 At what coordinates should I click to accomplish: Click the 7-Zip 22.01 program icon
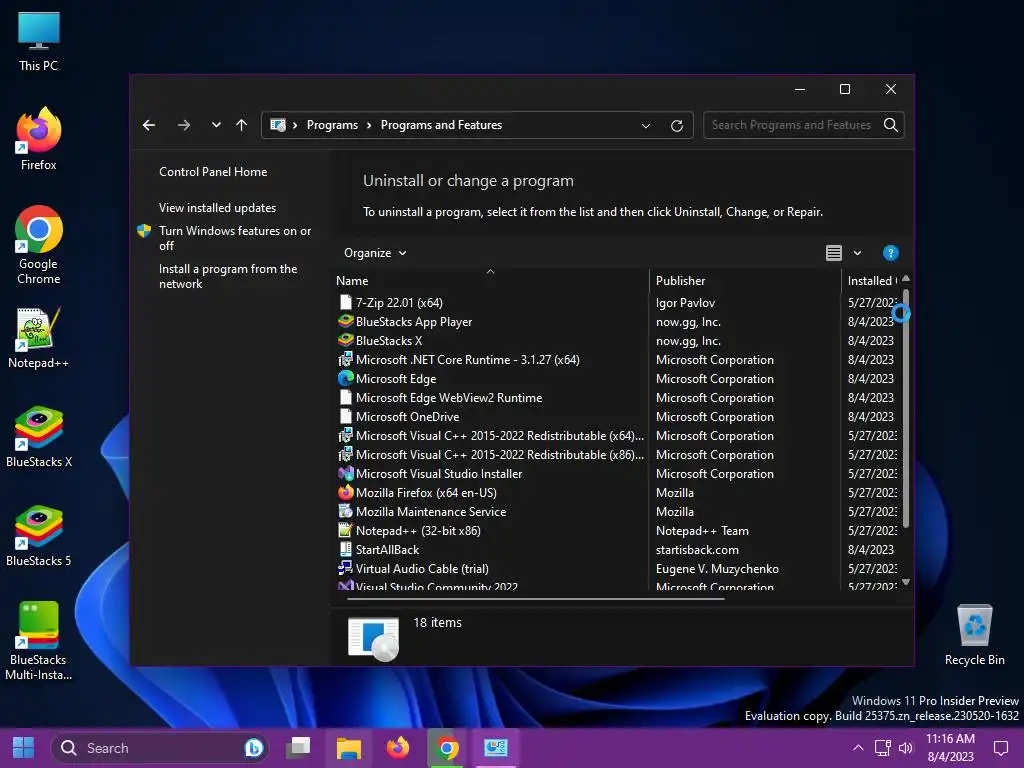click(x=345, y=302)
